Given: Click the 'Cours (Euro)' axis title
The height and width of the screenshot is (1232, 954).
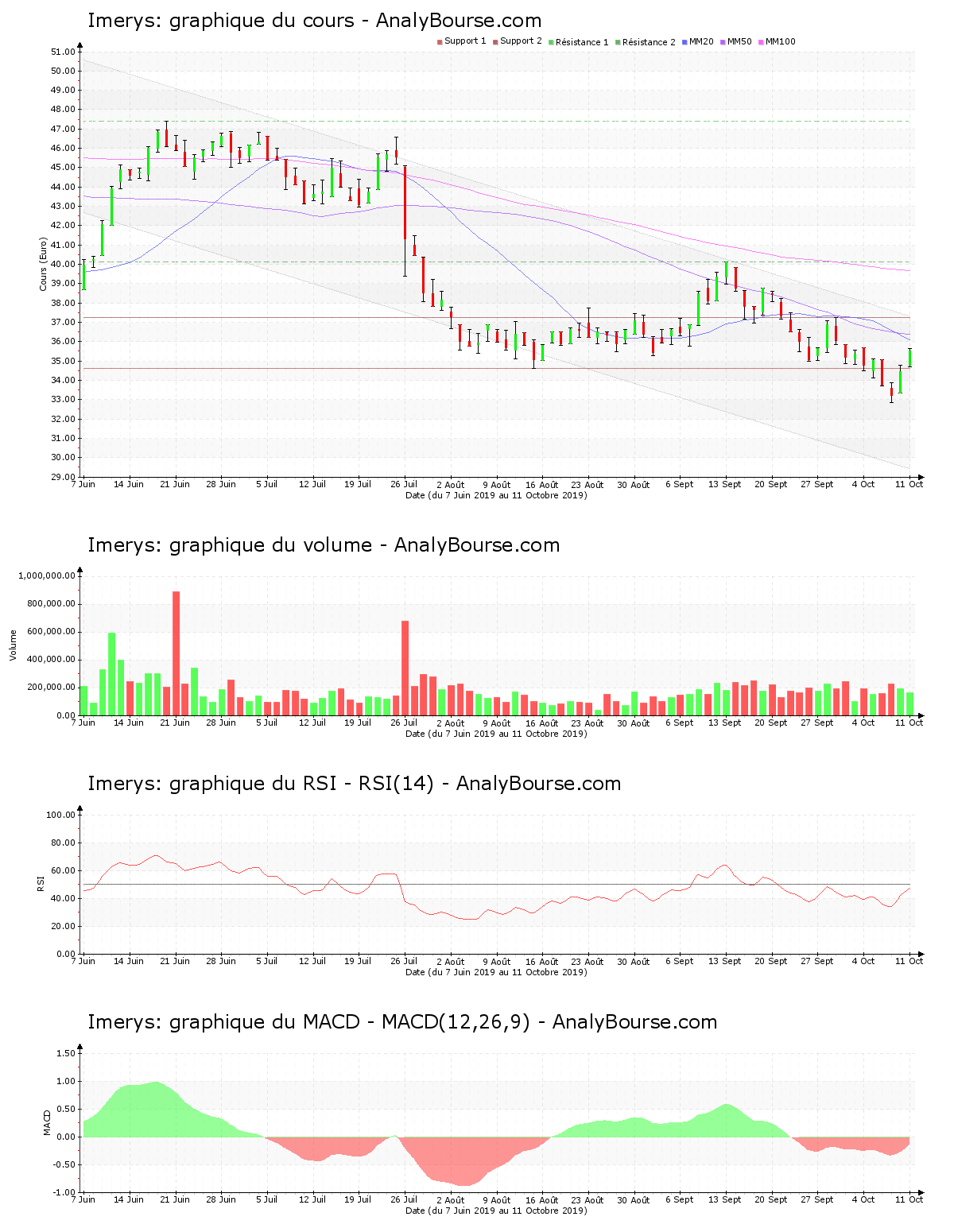Looking at the screenshot, I should click(x=44, y=264).
